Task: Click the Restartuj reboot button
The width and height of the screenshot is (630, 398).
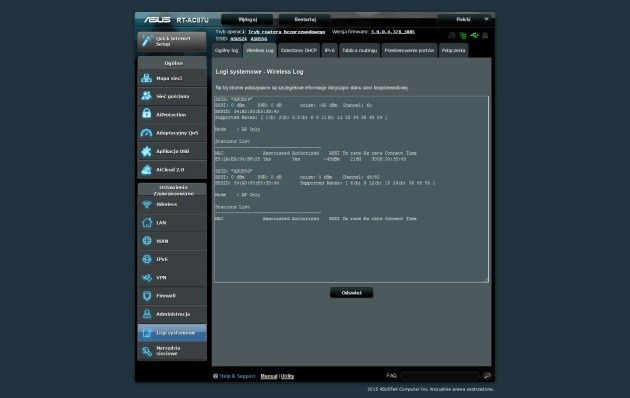Action: (305, 19)
